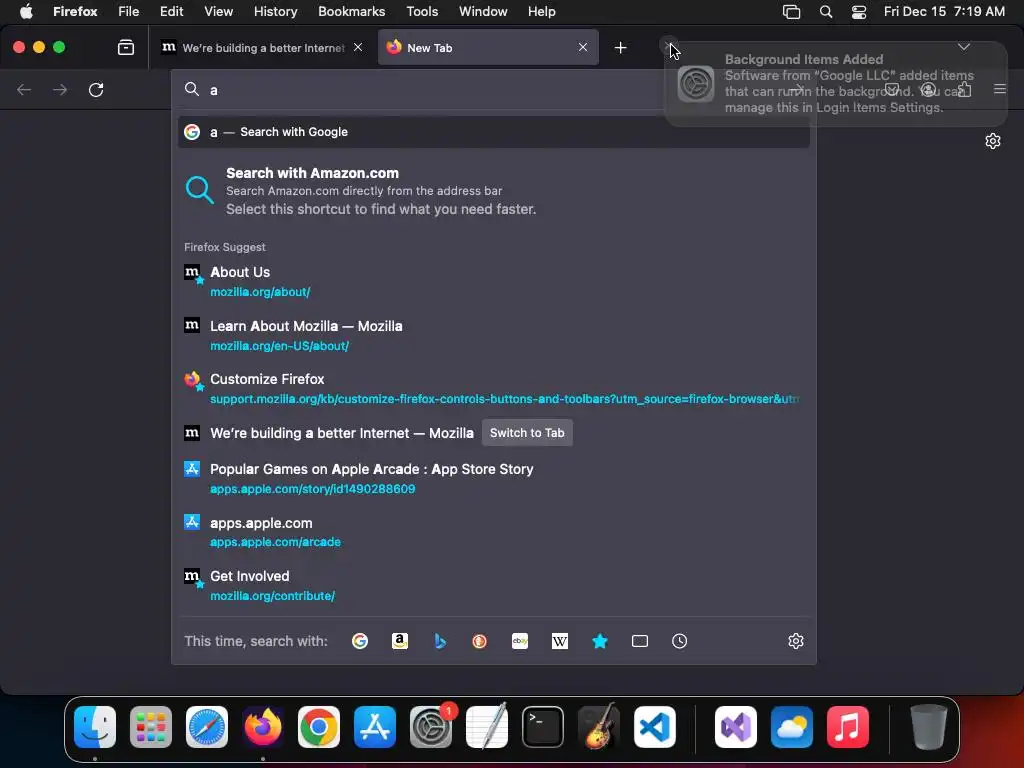Image resolution: width=1024 pixels, height=768 pixels.
Task: Close the New Tab tab
Action: click(583, 47)
